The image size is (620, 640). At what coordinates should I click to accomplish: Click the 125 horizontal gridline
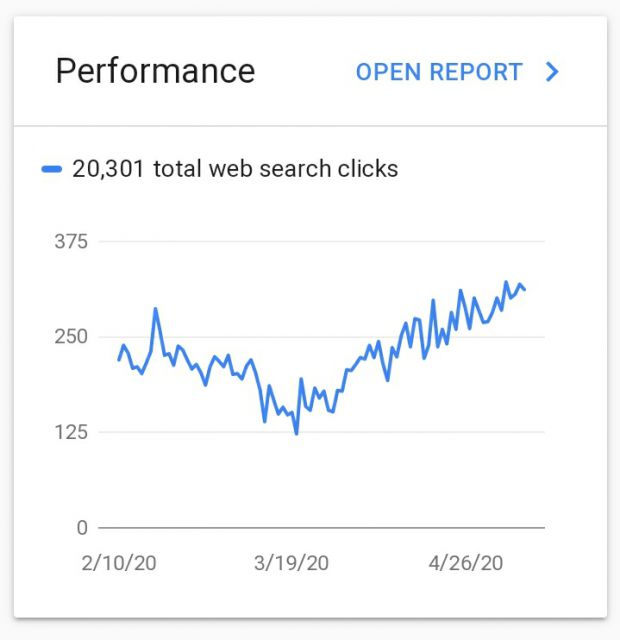click(x=322, y=432)
